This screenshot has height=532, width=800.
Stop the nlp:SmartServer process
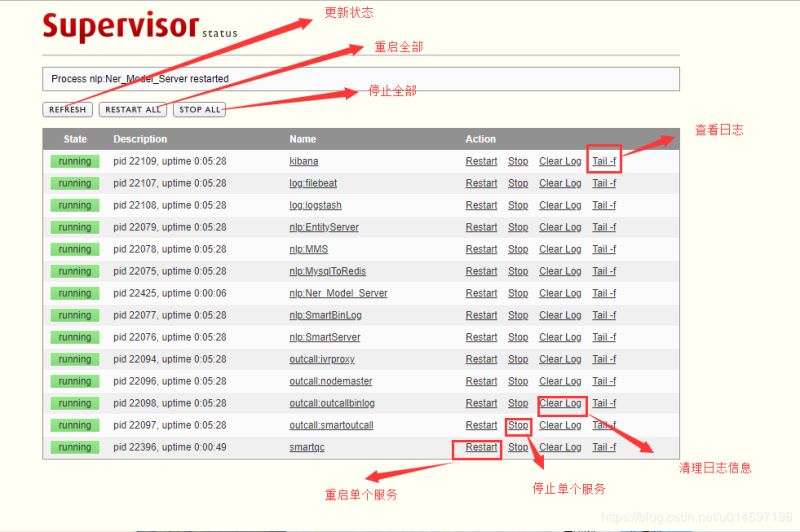click(518, 337)
